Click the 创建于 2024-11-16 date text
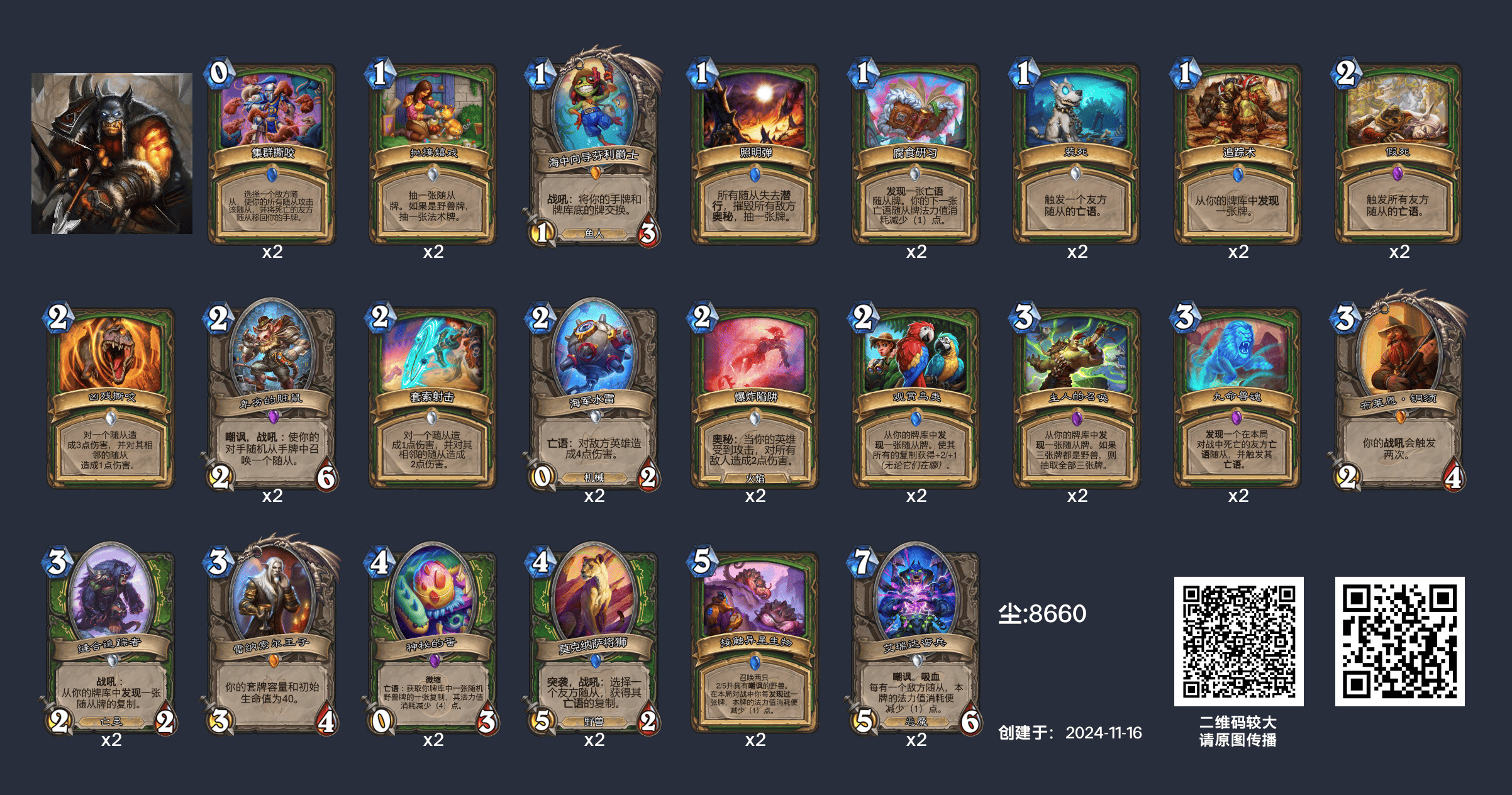The height and width of the screenshot is (795, 1512). click(1070, 733)
